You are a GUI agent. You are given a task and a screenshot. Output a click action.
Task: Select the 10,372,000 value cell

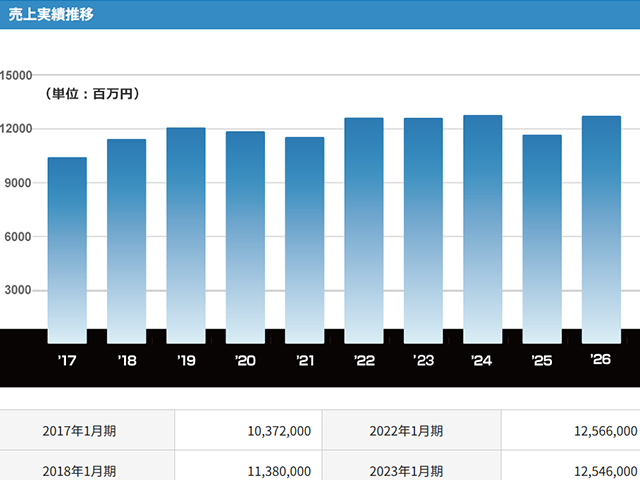point(277,431)
